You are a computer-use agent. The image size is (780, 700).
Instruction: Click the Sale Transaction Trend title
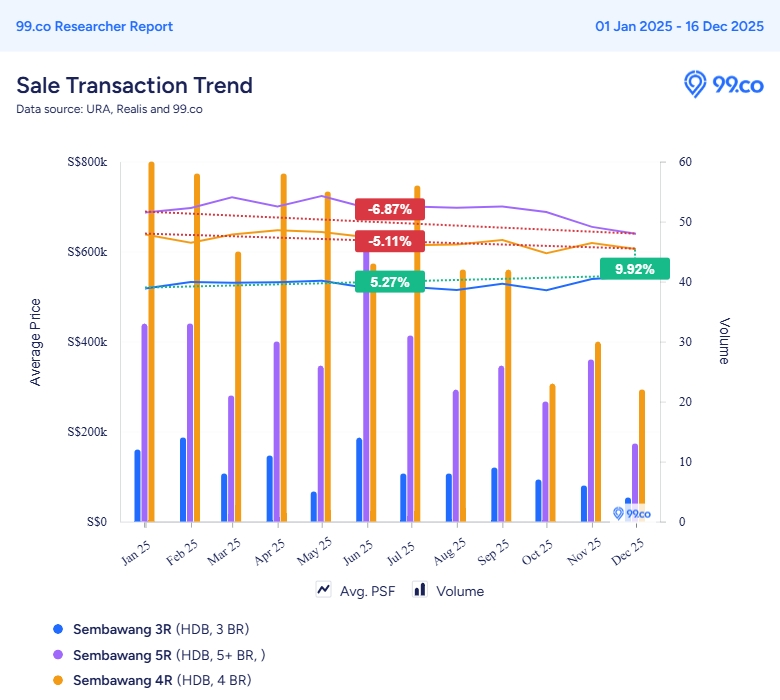[x=134, y=85]
